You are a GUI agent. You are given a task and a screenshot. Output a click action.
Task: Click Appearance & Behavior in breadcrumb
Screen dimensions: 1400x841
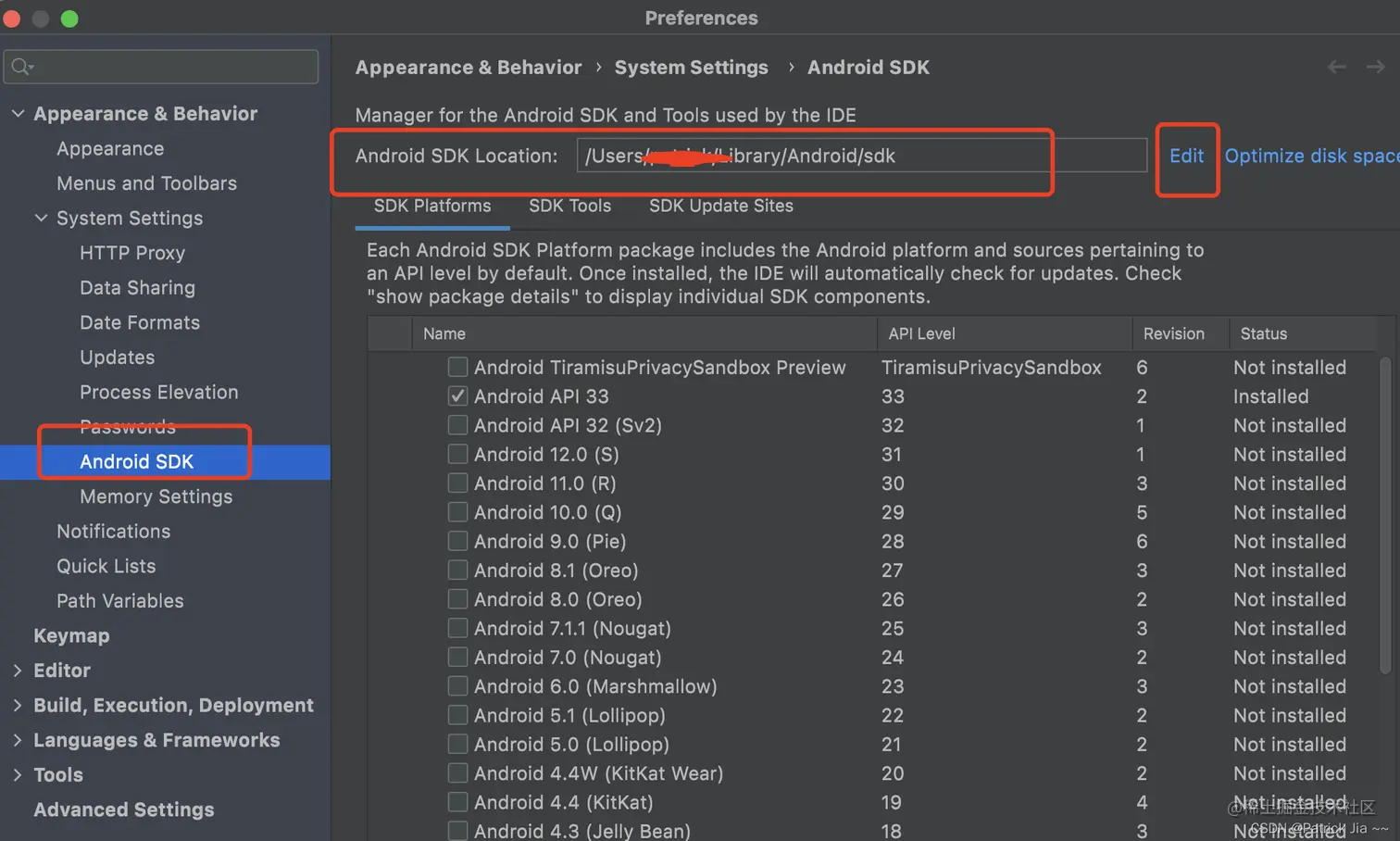tap(469, 67)
